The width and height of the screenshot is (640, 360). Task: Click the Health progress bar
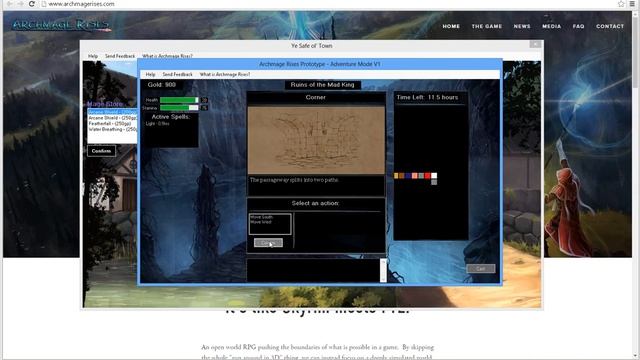(x=179, y=100)
